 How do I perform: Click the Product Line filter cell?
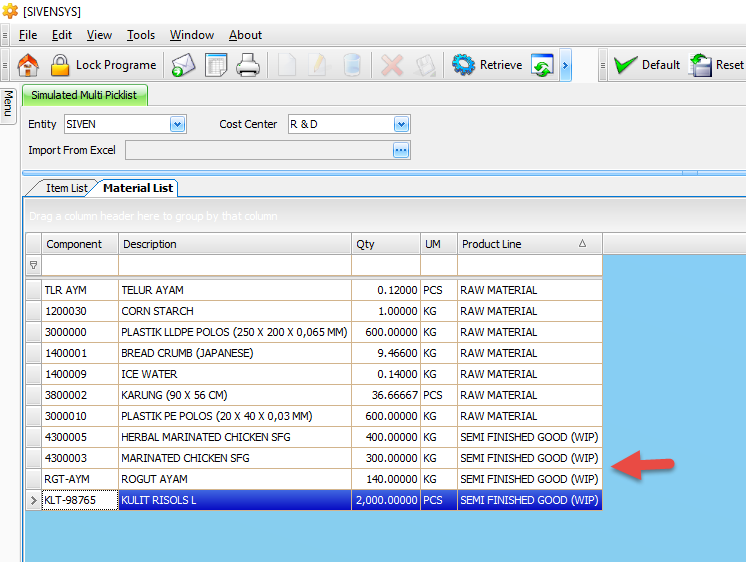[x=530, y=265]
